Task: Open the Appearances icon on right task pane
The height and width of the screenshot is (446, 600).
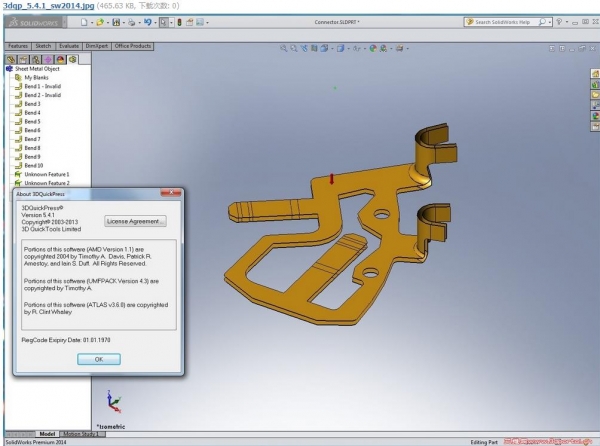Action: click(595, 116)
